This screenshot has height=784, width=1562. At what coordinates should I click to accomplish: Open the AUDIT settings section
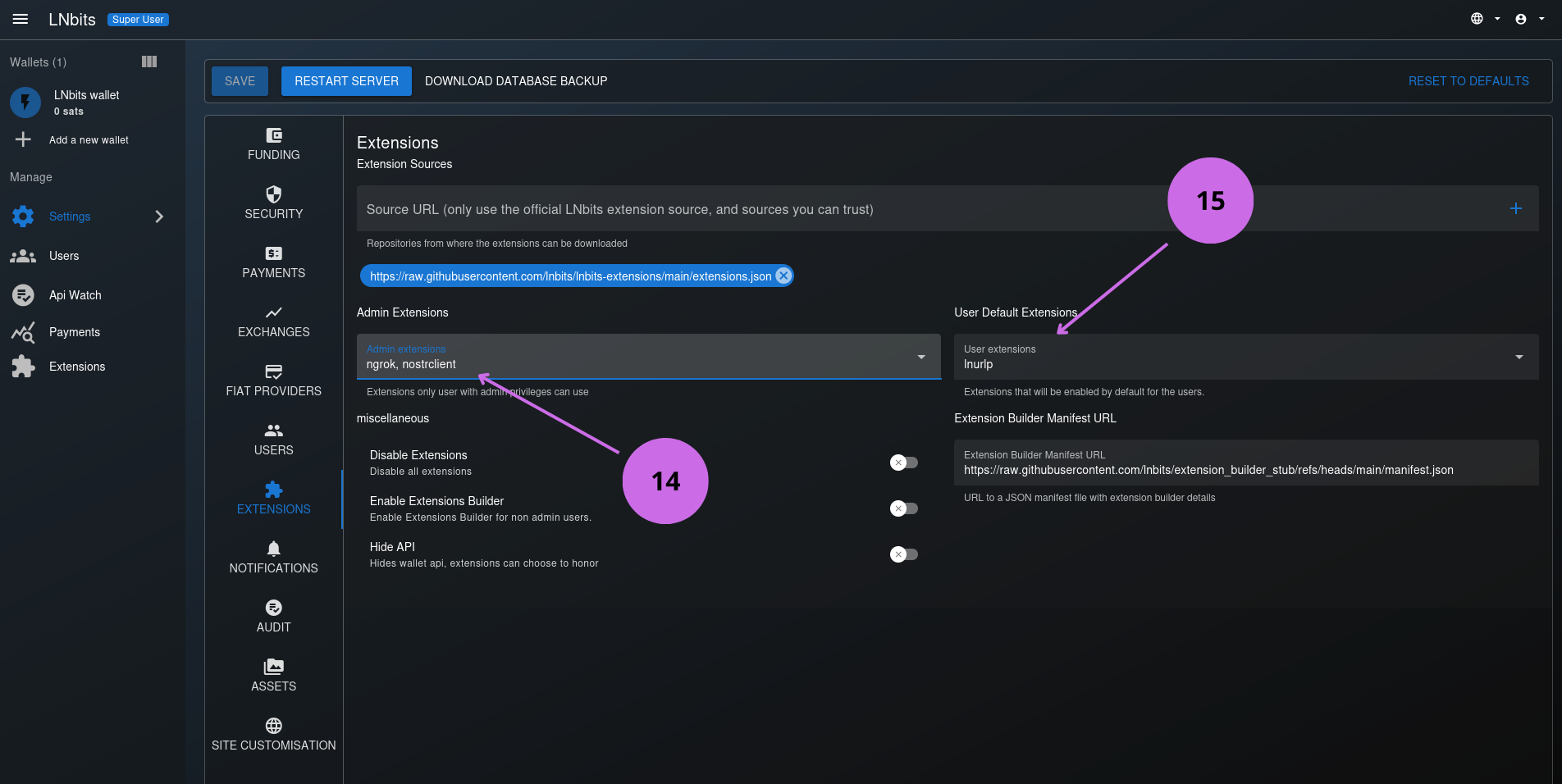(x=273, y=617)
